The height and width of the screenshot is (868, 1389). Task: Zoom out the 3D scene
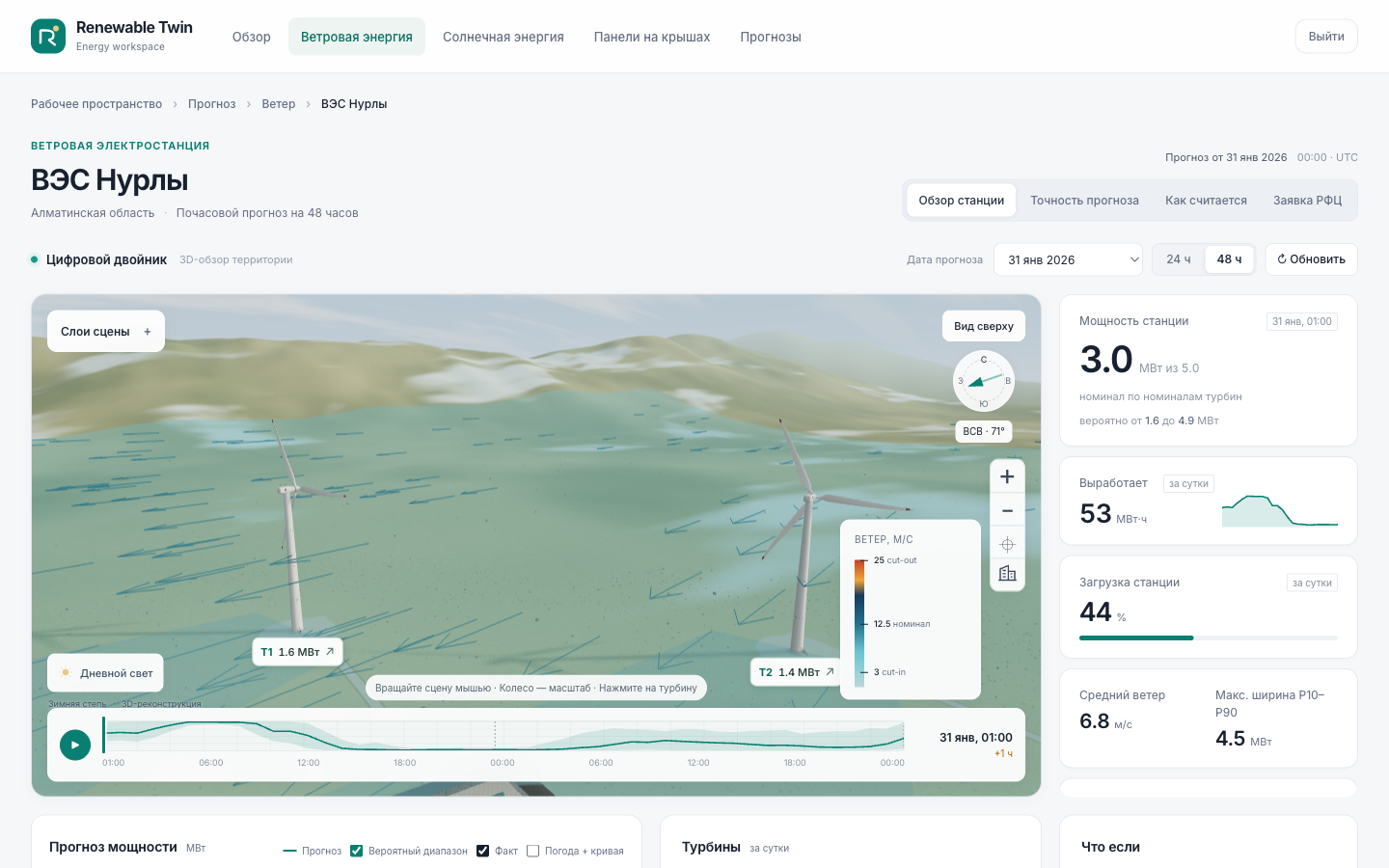coord(1007,510)
